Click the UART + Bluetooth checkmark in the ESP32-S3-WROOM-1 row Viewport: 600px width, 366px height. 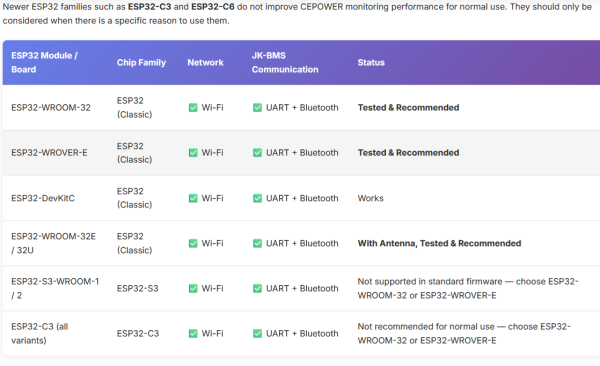(257, 288)
